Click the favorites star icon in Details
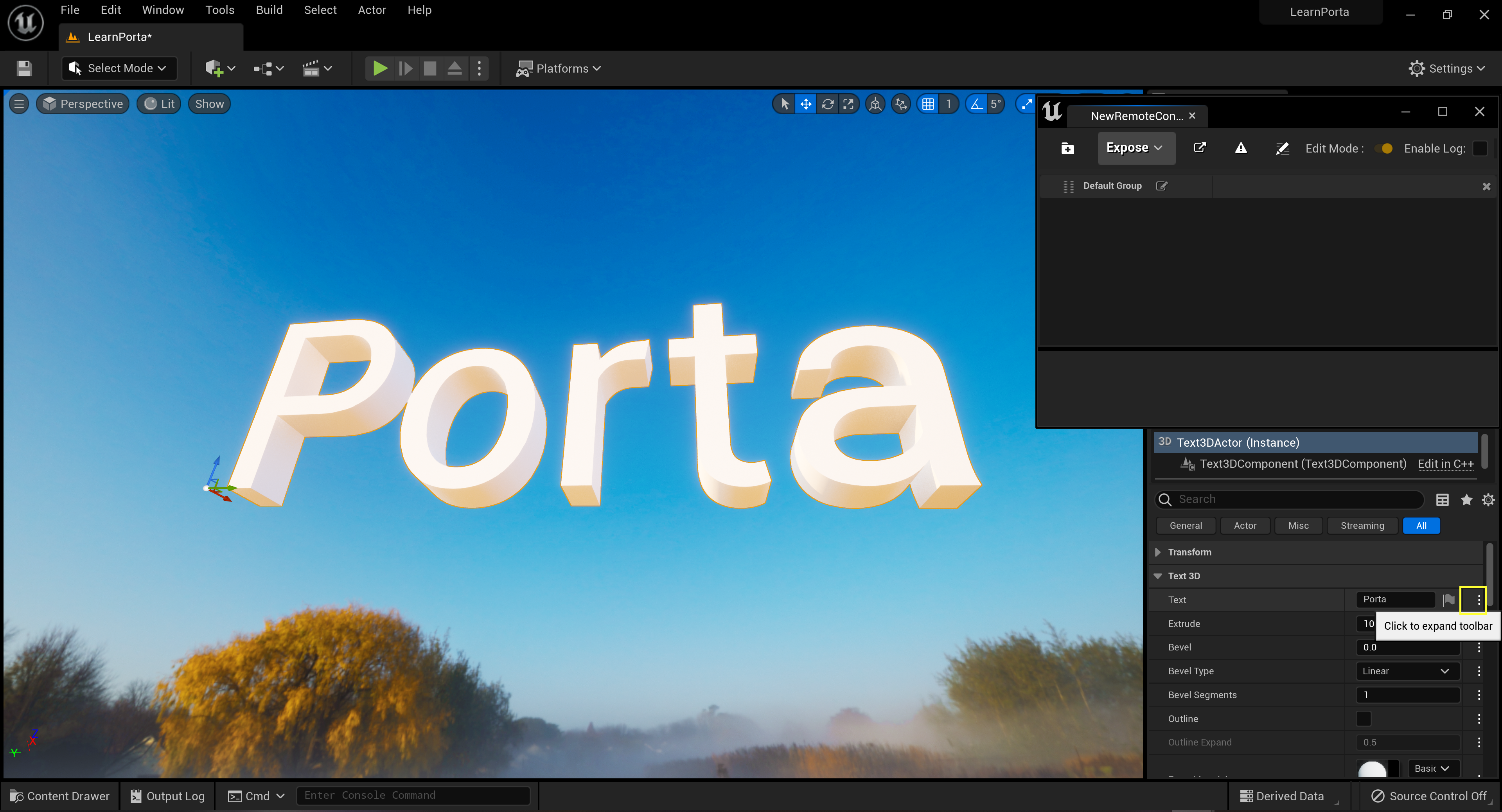The image size is (1502, 812). [x=1466, y=499]
